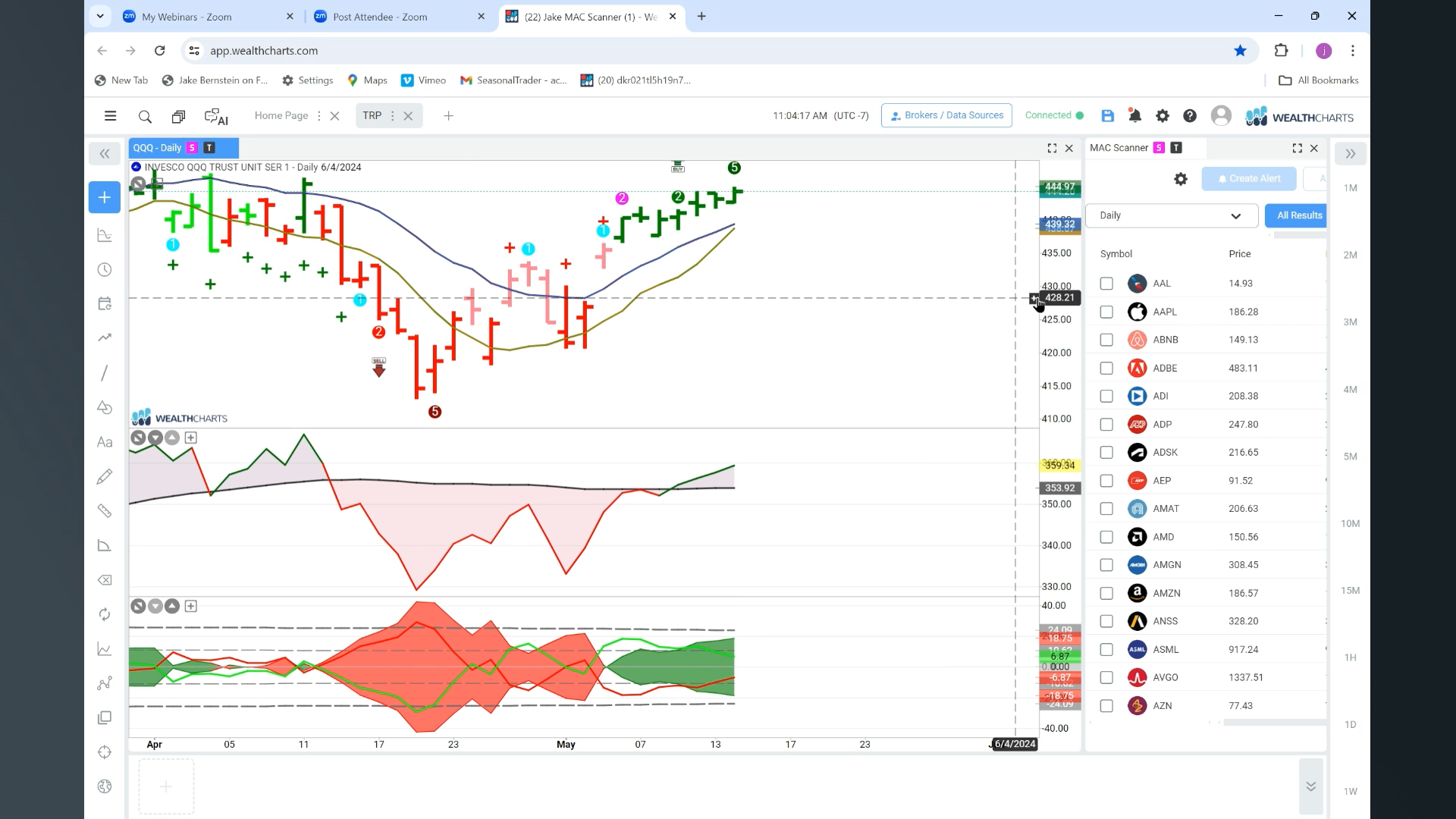Select the ruler measure tool

pyautogui.click(x=105, y=511)
